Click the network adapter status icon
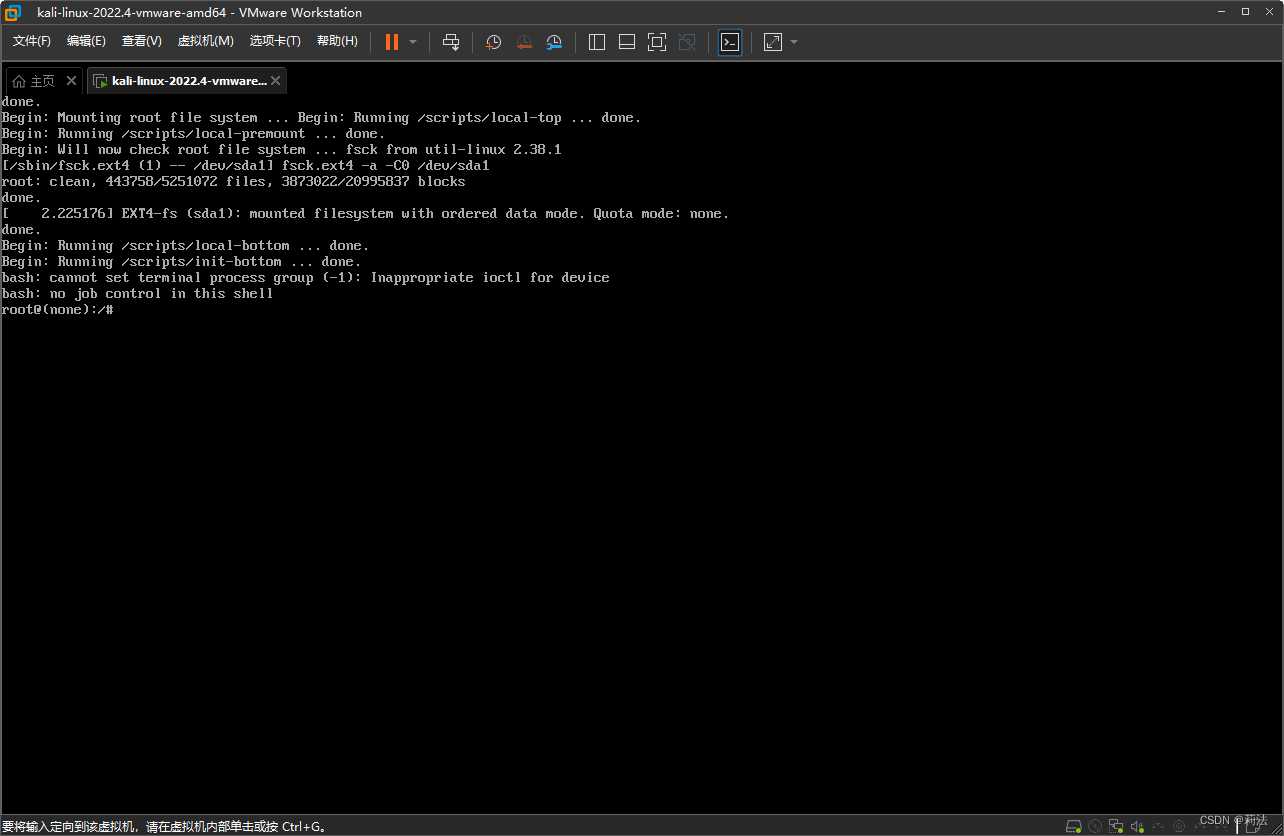The image size is (1284, 836). tap(1116, 826)
